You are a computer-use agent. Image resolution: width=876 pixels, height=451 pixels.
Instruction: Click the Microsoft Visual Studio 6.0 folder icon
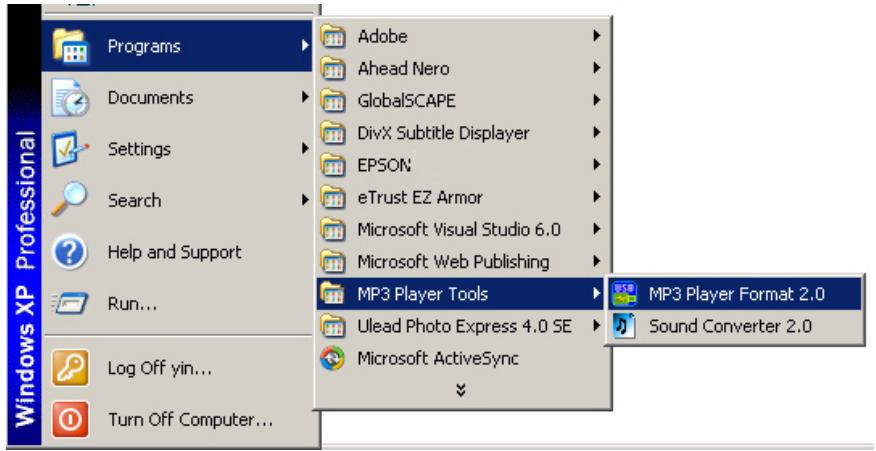pos(333,230)
